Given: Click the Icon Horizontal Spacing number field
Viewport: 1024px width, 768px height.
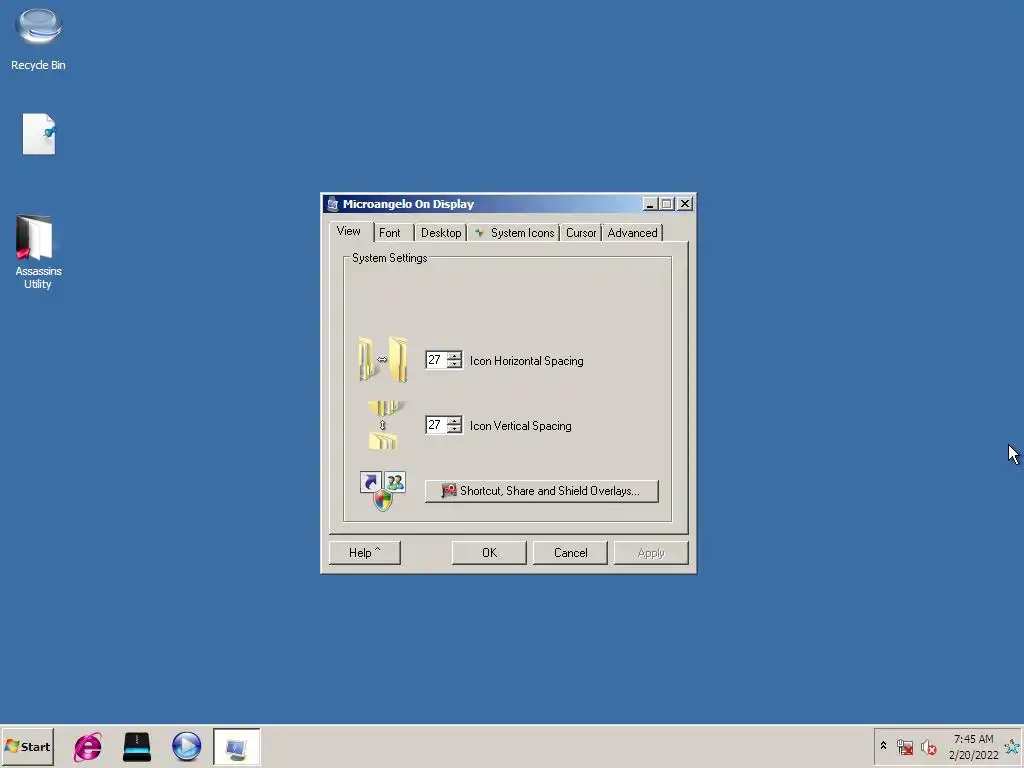Looking at the screenshot, I should click(436, 360).
